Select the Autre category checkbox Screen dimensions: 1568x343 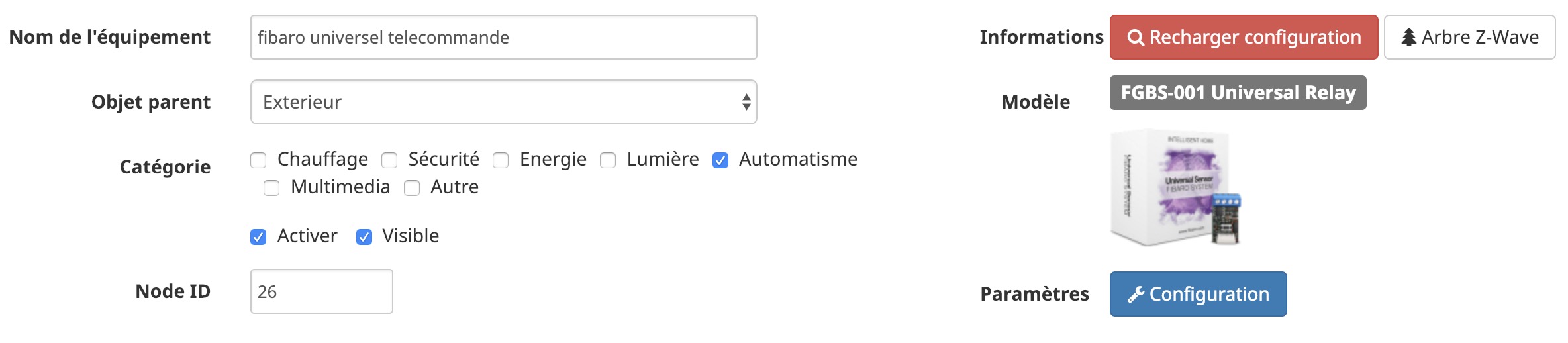coord(412,188)
